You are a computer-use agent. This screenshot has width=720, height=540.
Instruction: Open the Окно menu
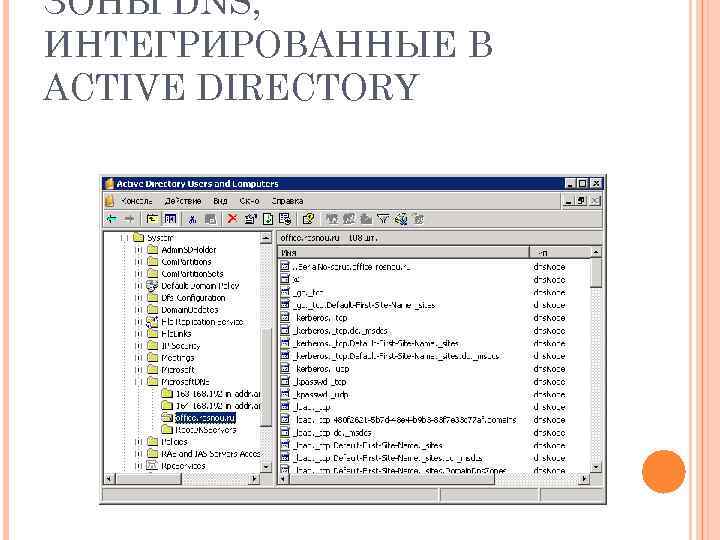[249, 201]
